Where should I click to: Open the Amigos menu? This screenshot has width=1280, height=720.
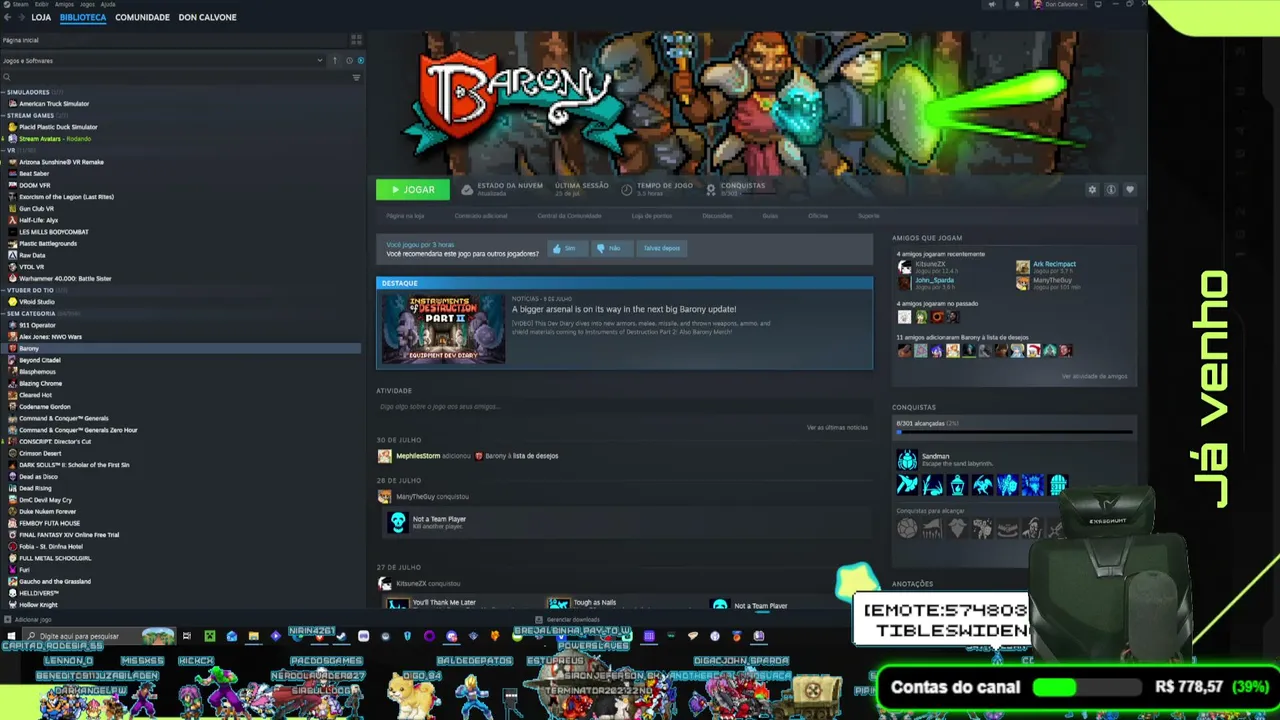64,4
